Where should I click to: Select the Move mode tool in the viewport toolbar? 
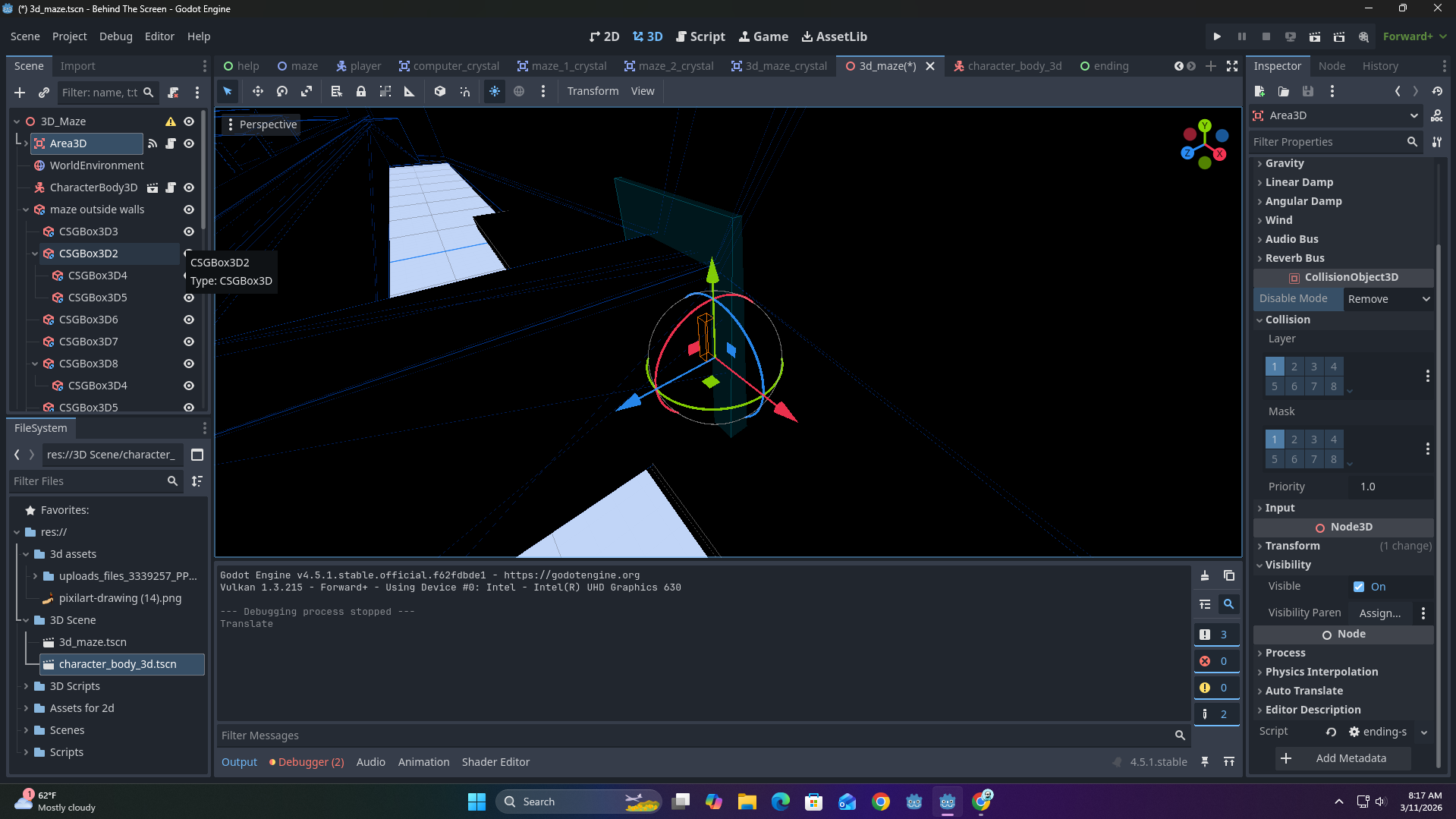[x=258, y=91]
